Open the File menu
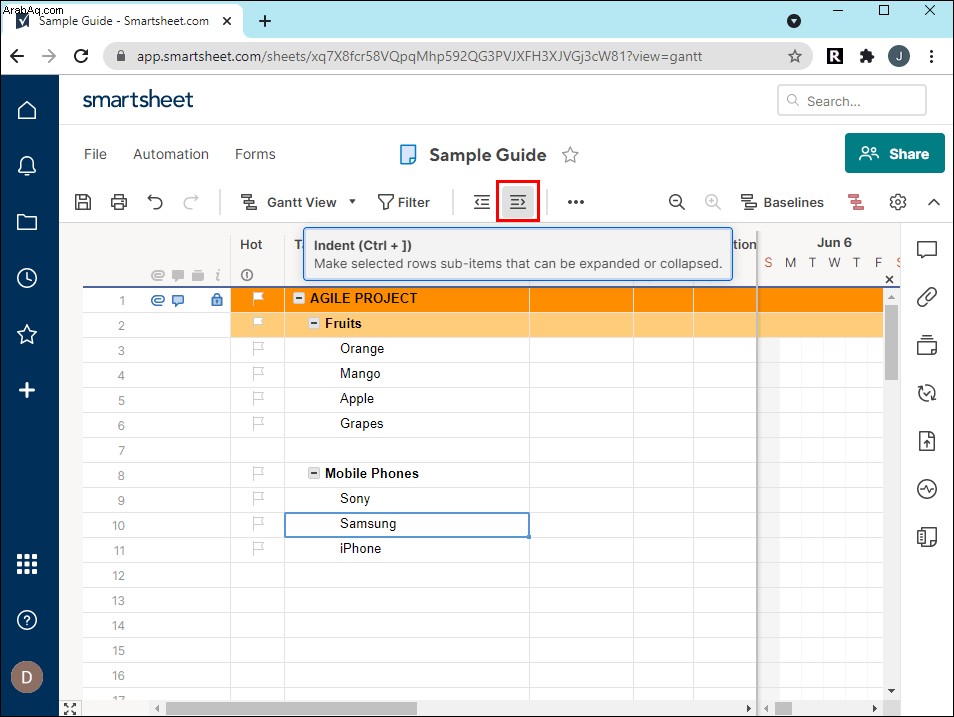The width and height of the screenshot is (954, 717). coord(96,154)
